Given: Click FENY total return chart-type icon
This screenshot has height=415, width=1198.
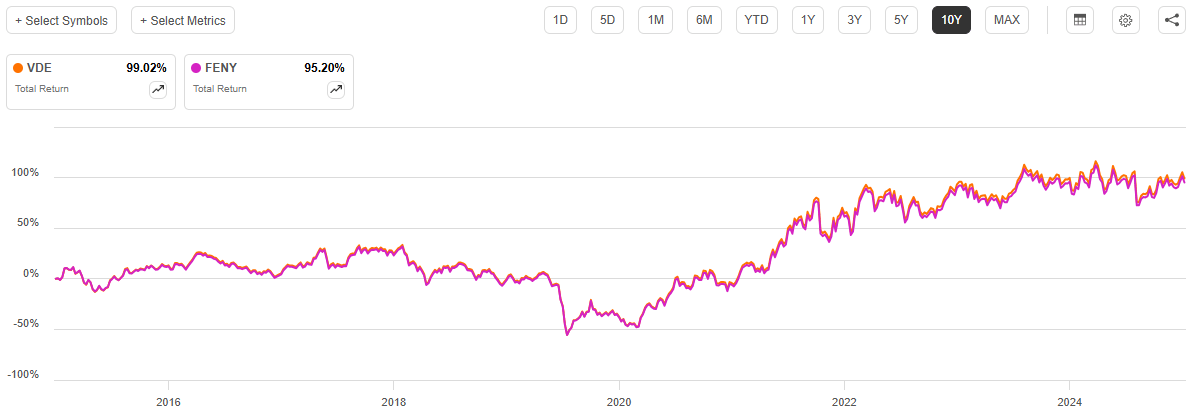Looking at the screenshot, I should coord(336,90).
